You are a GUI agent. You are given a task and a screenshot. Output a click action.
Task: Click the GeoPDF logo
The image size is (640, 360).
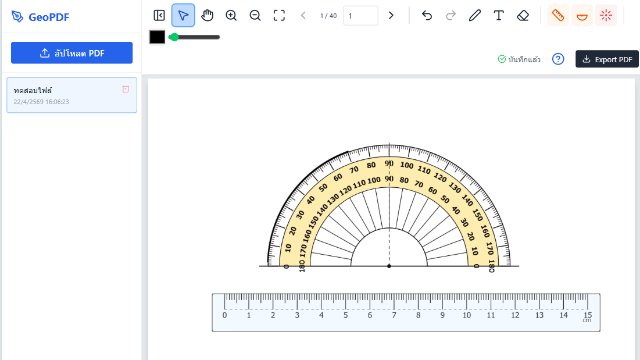tap(40, 17)
